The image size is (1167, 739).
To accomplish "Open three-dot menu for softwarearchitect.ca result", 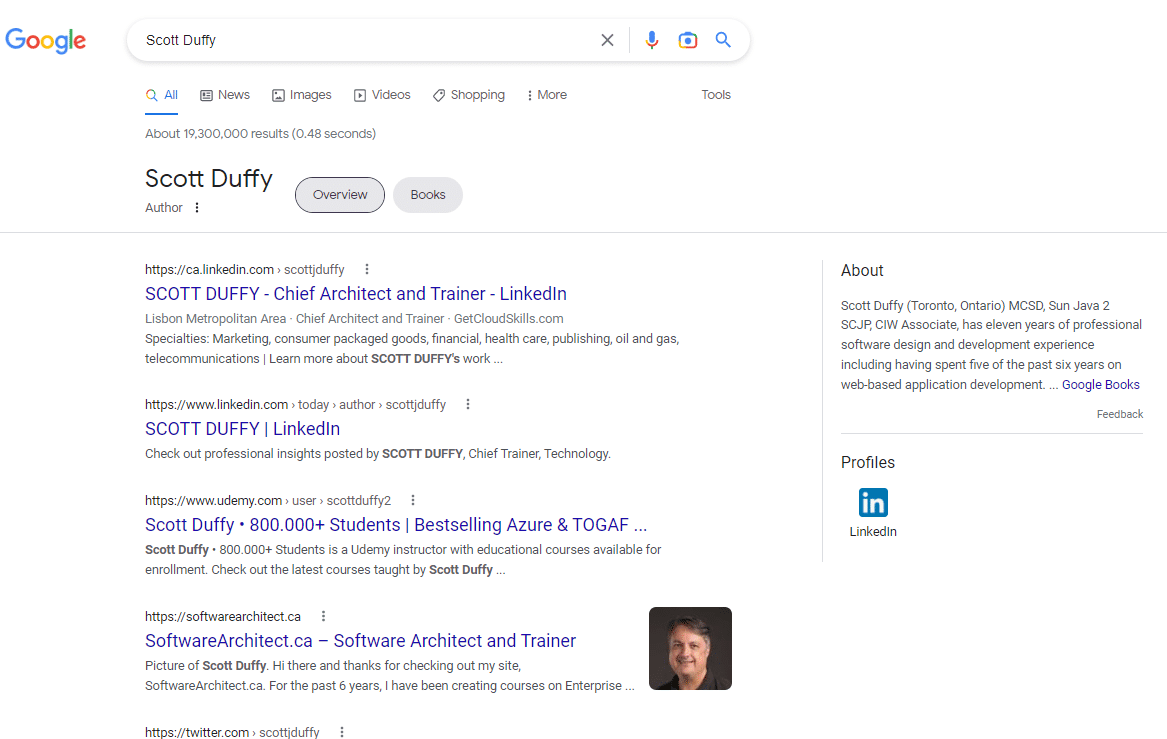I will pos(323,616).
